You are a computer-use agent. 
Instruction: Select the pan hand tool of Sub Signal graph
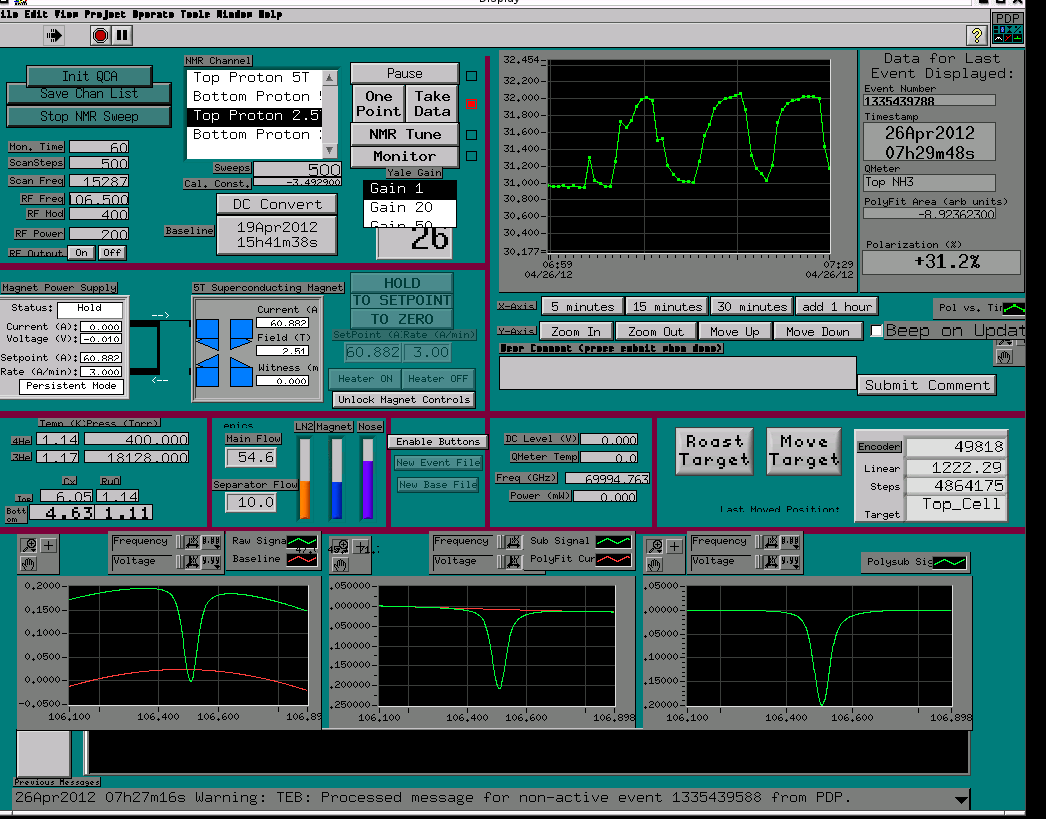coord(340,566)
